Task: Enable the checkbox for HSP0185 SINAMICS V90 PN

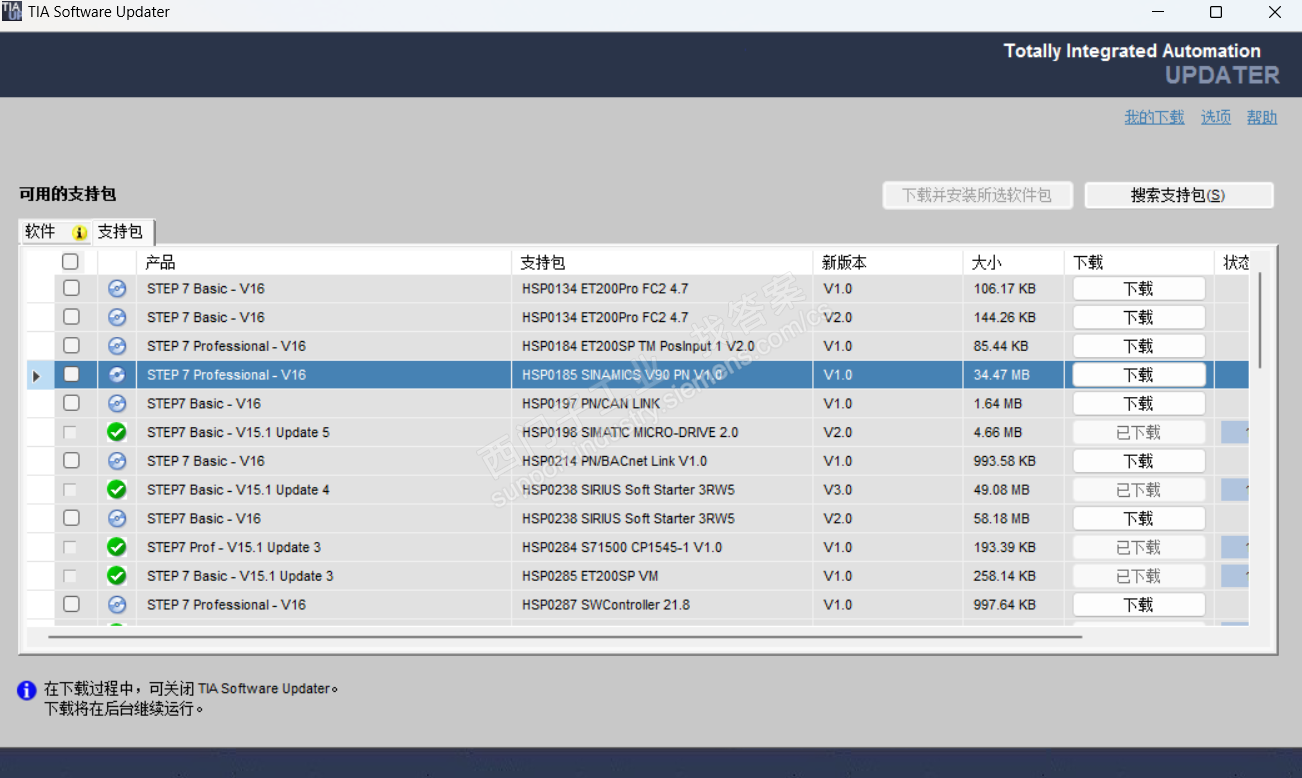Action: pos(71,375)
